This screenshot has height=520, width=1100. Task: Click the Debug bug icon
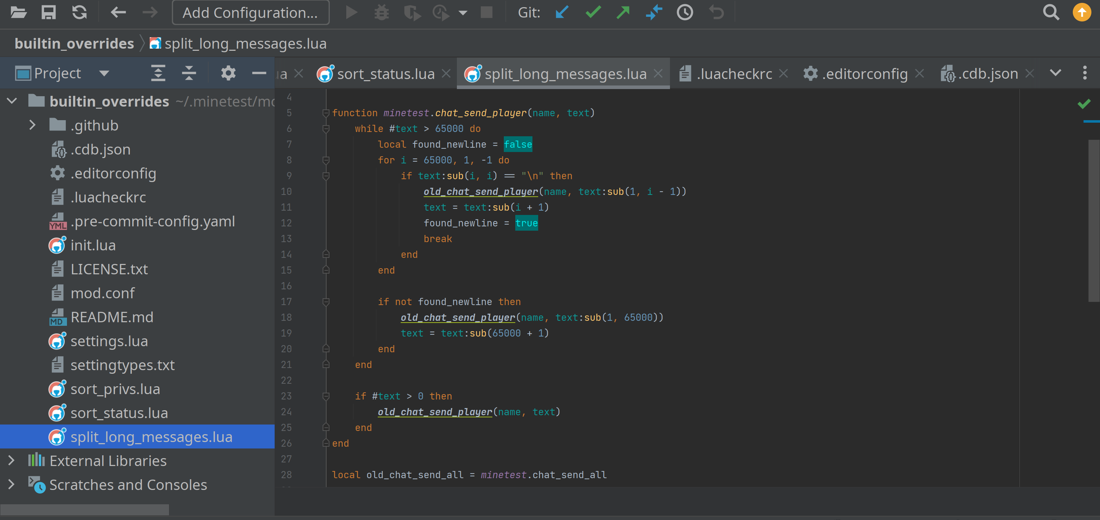[382, 12]
